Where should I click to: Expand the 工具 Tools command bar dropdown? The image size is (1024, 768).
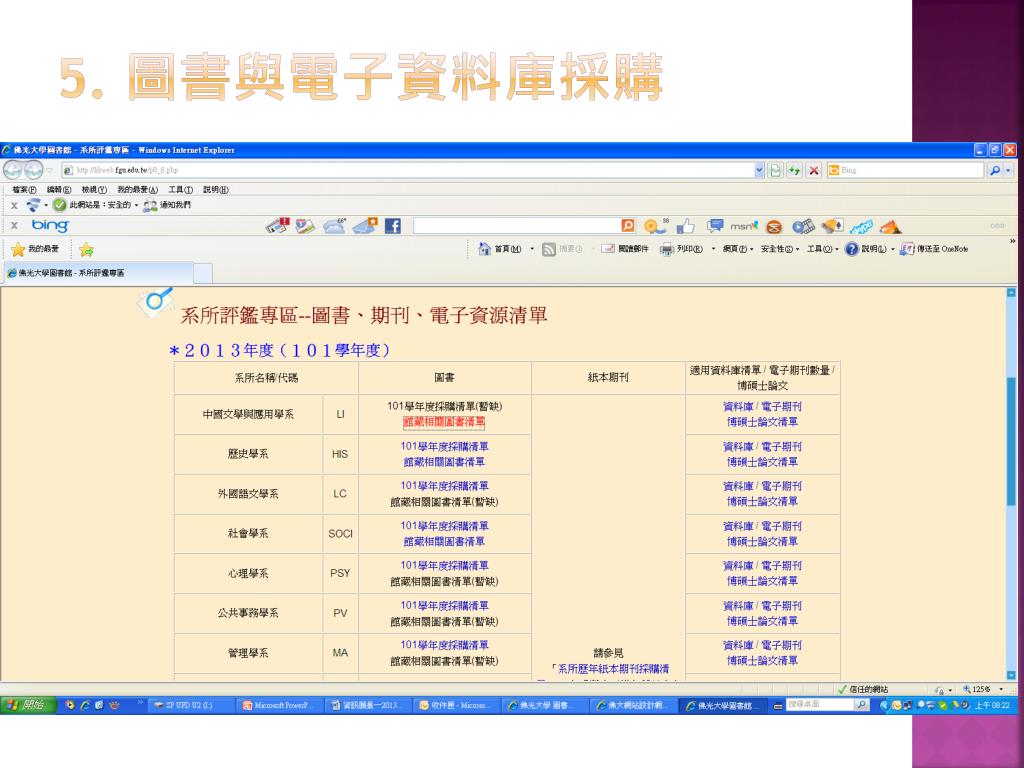(x=822, y=249)
